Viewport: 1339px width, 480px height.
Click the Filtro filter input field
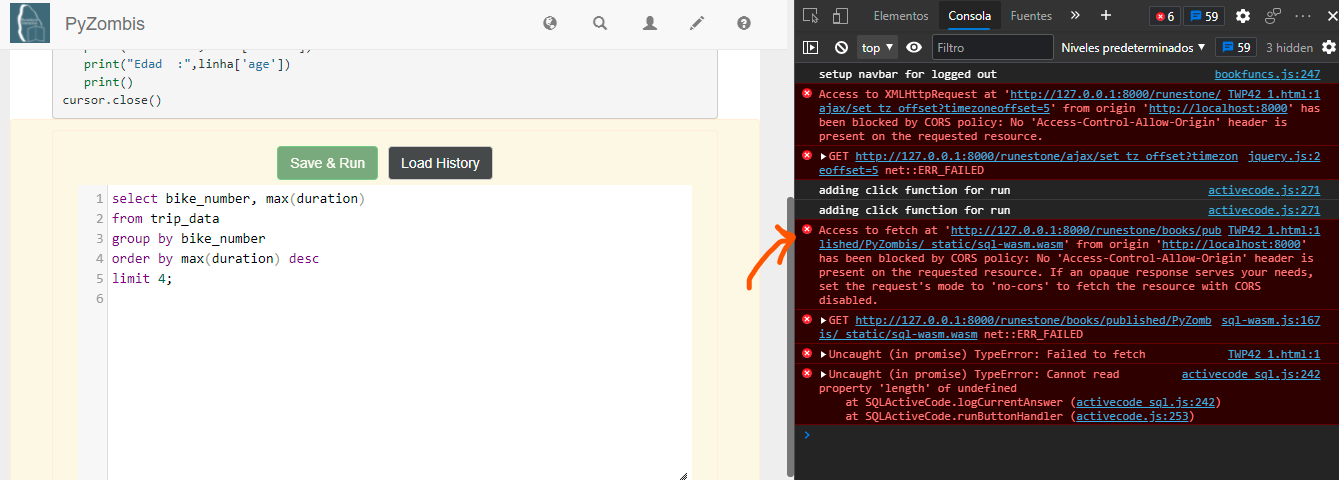point(993,47)
